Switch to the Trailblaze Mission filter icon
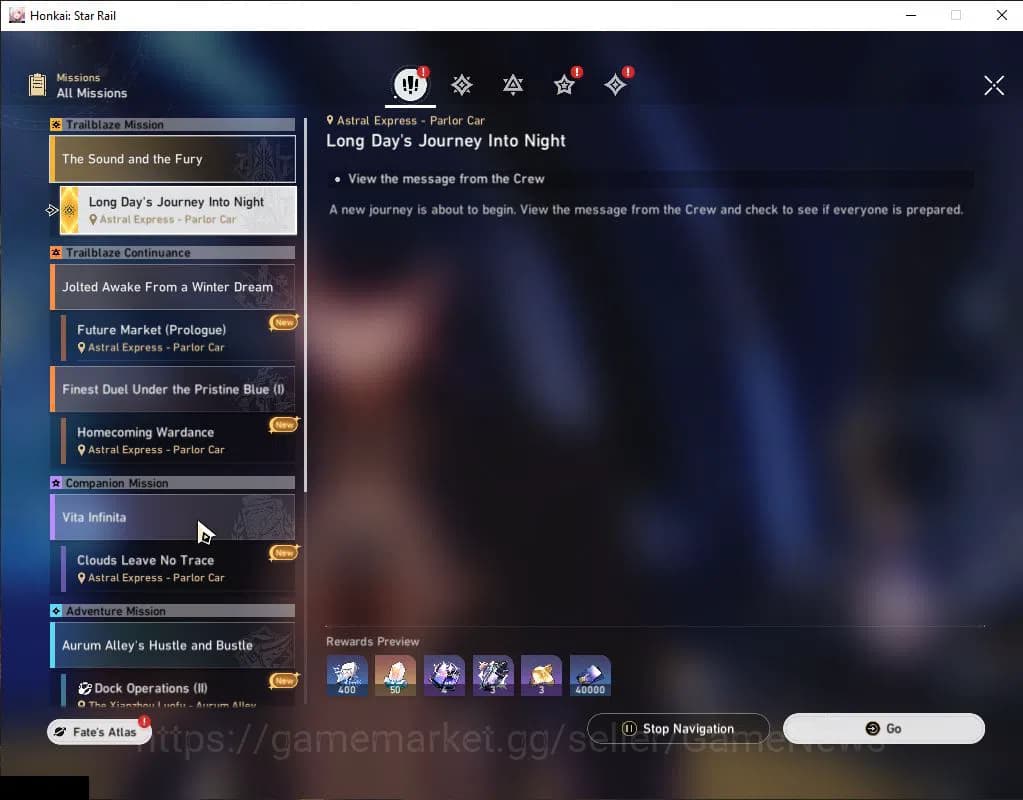1023x800 pixels. 461,85
